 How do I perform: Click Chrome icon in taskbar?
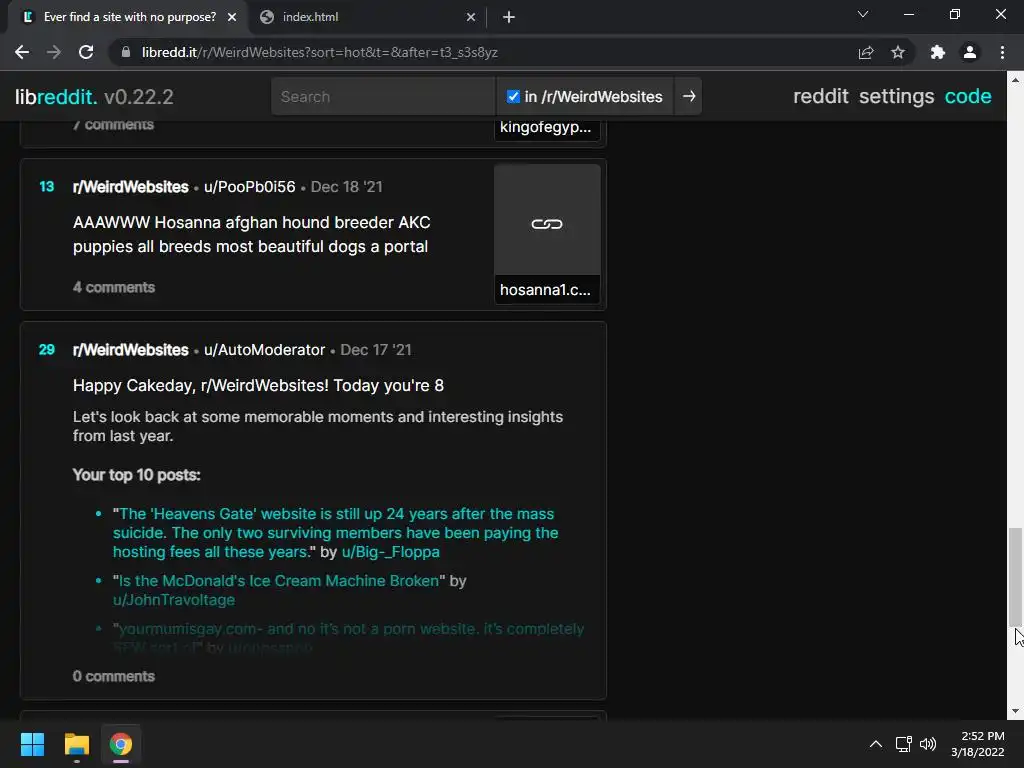[x=121, y=744]
